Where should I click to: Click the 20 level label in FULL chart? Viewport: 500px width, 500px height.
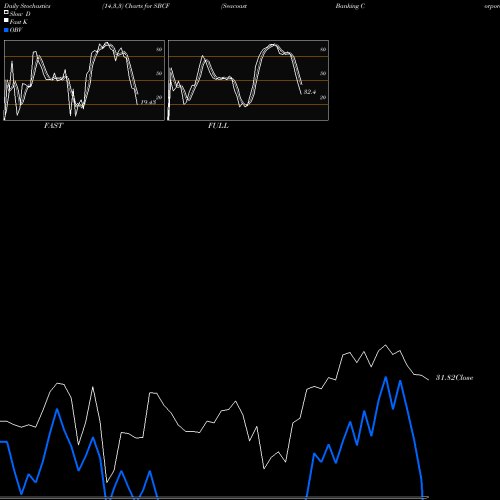tap(323, 97)
